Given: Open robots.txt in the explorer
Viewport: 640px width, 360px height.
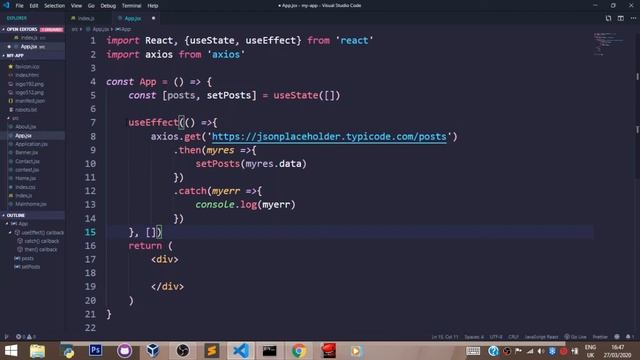Looking at the screenshot, I should [x=26, y=110].
